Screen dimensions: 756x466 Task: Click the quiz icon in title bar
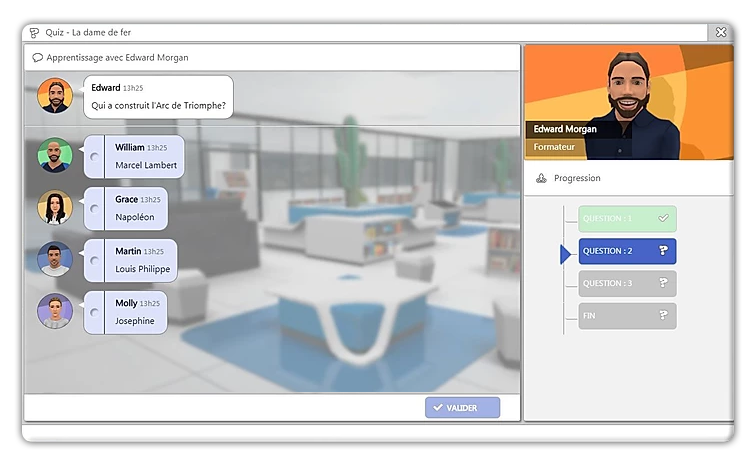[x=34, y=33]
